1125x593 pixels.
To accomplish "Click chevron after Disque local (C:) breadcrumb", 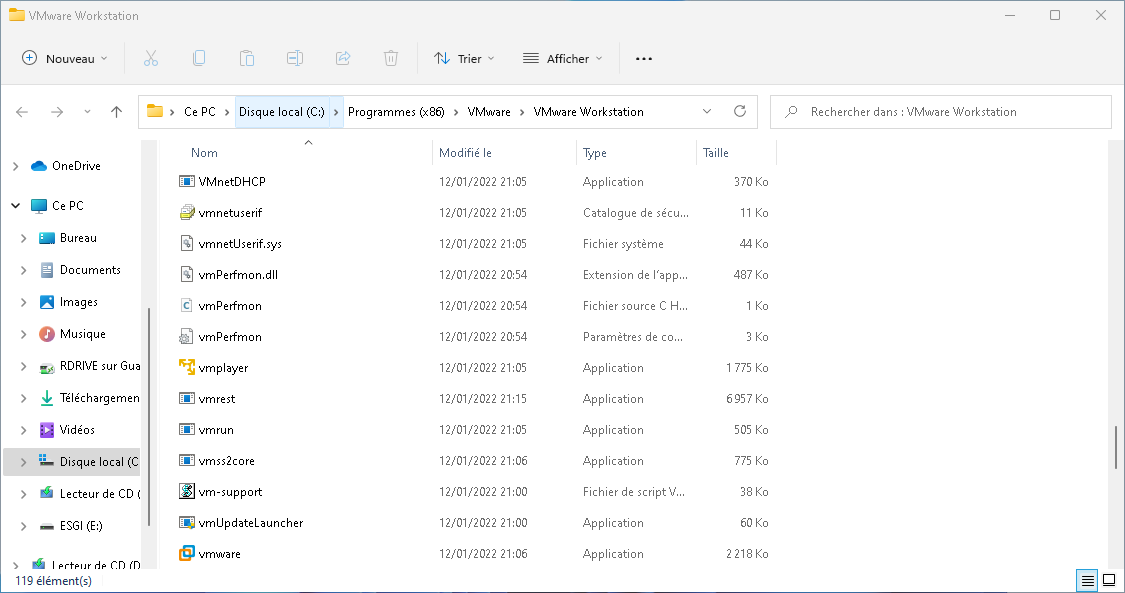I will [336, 112].
